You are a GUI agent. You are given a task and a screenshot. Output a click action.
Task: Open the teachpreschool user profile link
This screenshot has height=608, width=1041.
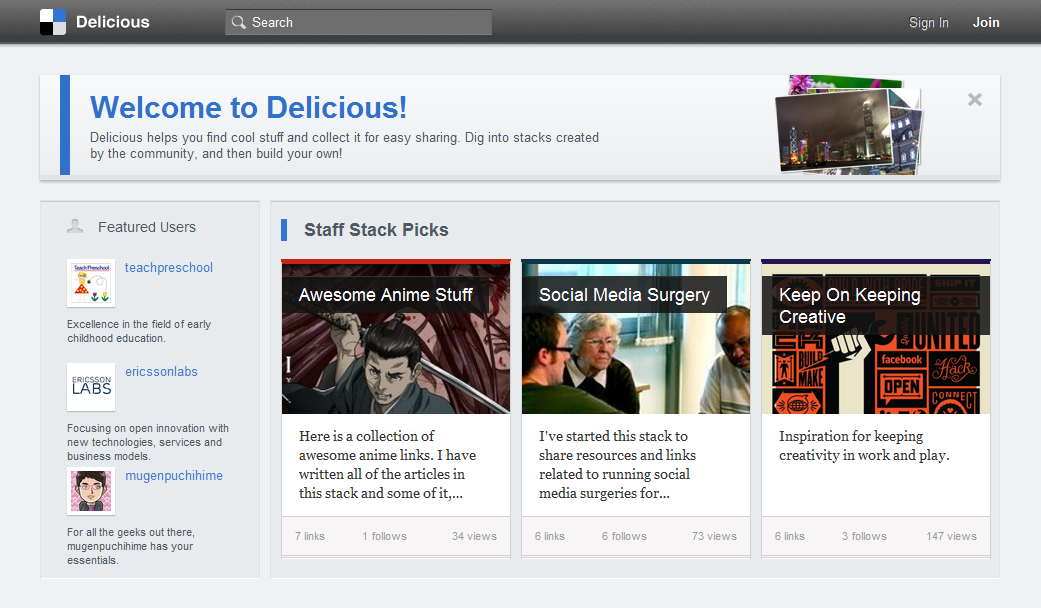[x=169, y=267]
